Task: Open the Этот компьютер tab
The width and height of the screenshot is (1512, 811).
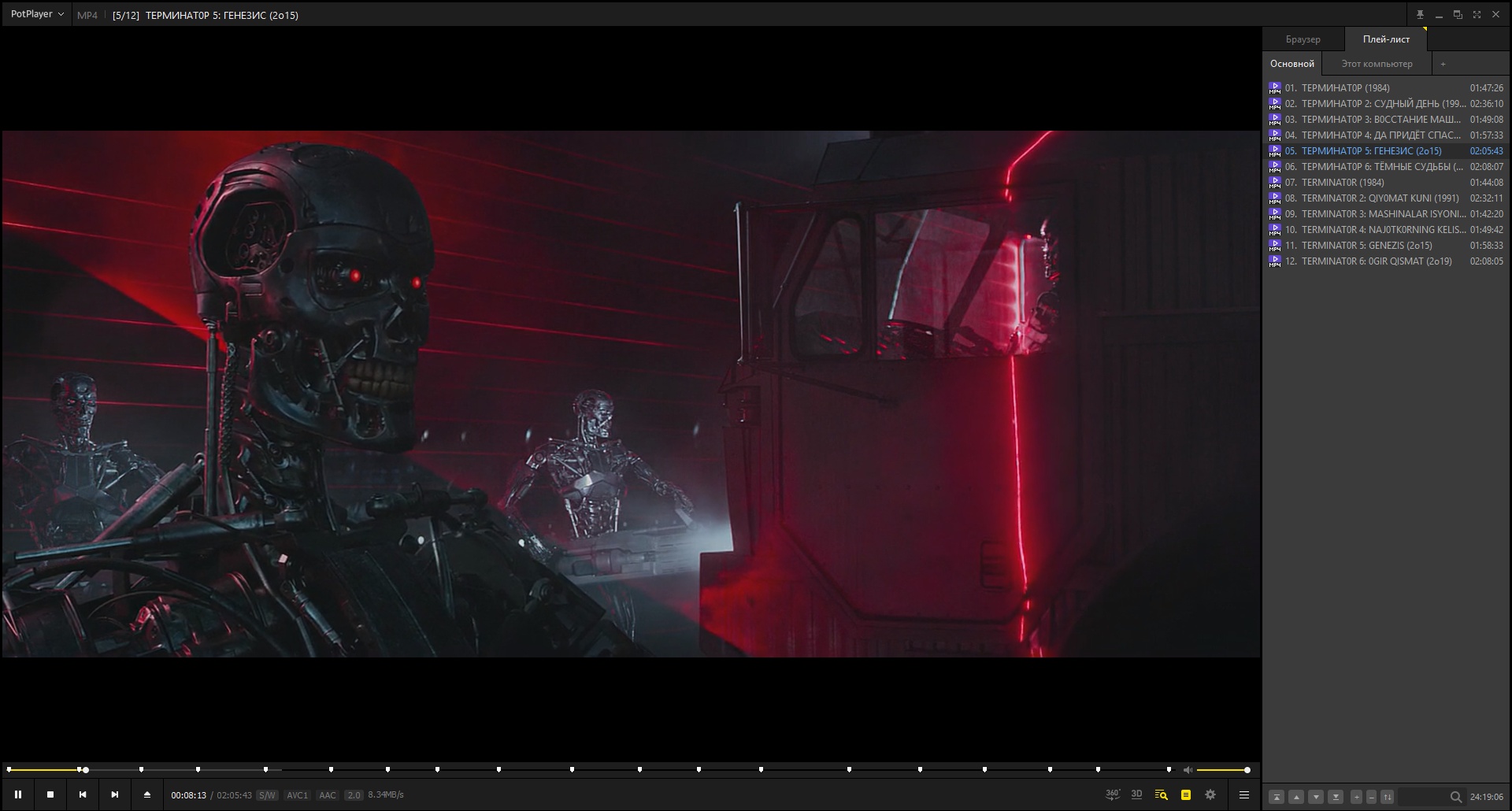Action: click(1377, 64)
